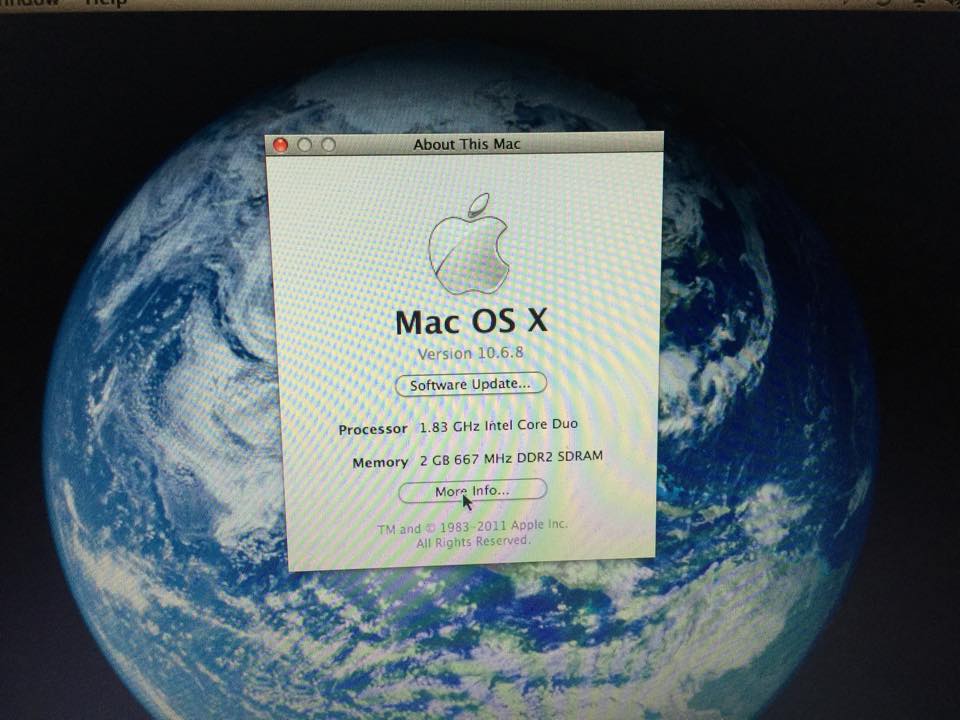Screen dimensions: 960x720
Task: Click the Software Update... button
Action: [470, 384]
